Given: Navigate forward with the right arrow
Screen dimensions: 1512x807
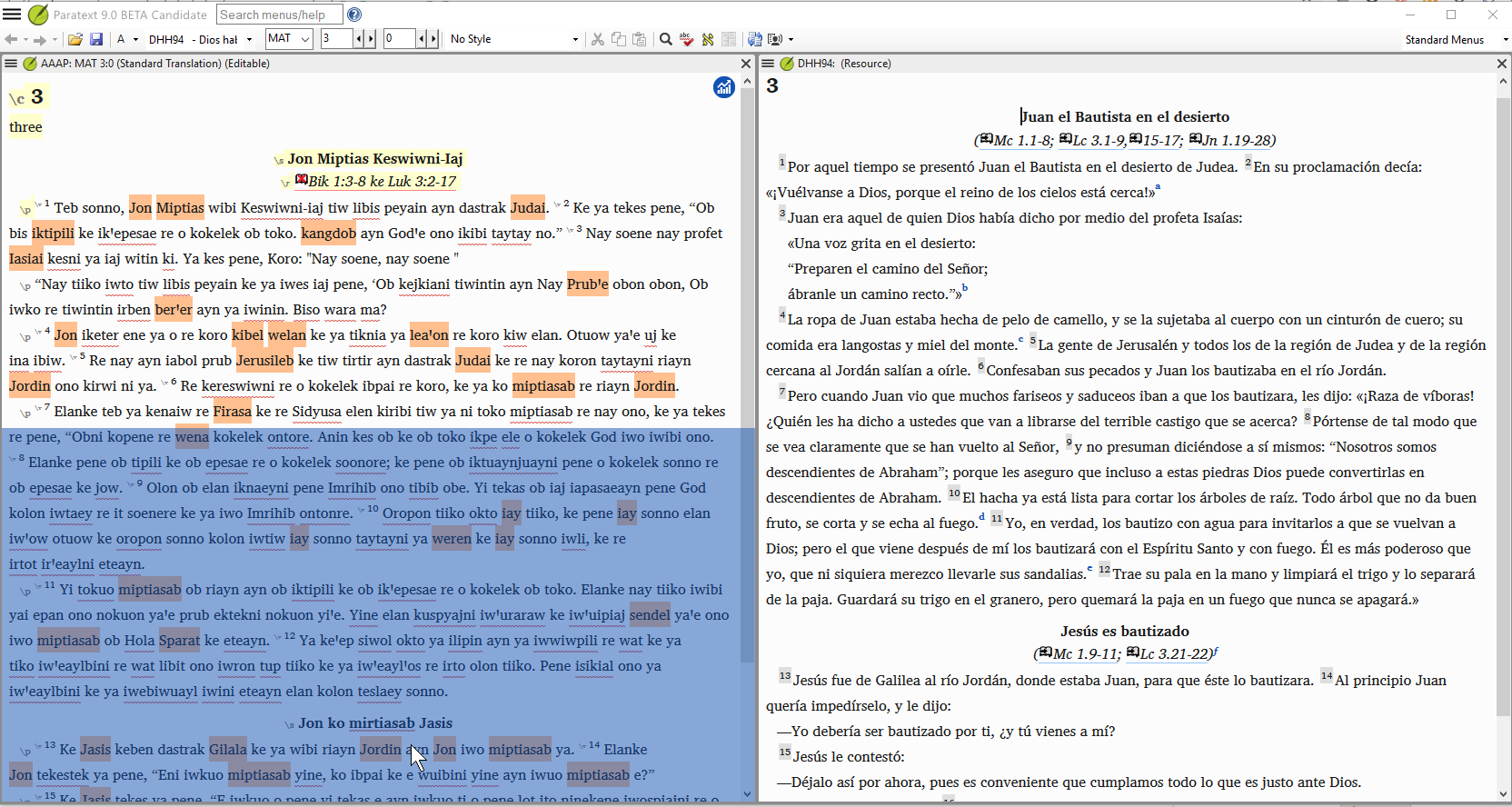Looking at the screenshot, I should pos(40,39).
